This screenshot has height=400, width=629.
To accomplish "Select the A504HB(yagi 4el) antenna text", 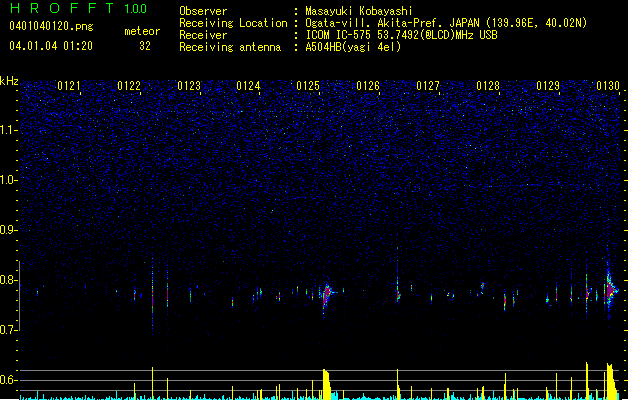I will tap(353, 47).
